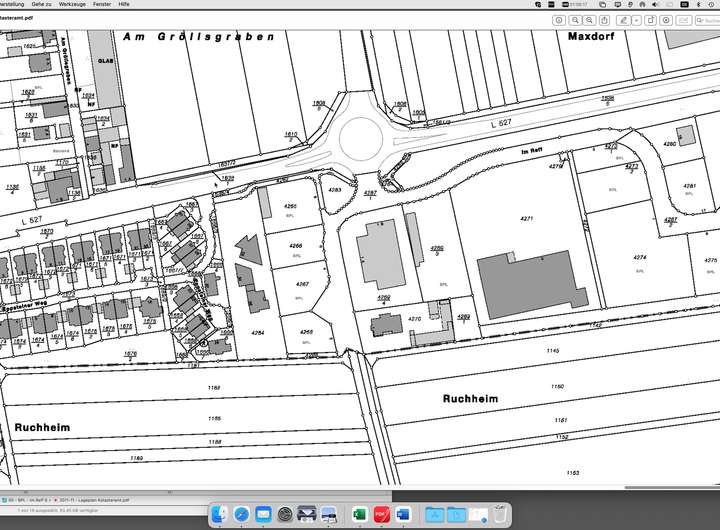
Task: Open Word from the Dock
Action: pyautogui.click(x=404, y=514)
